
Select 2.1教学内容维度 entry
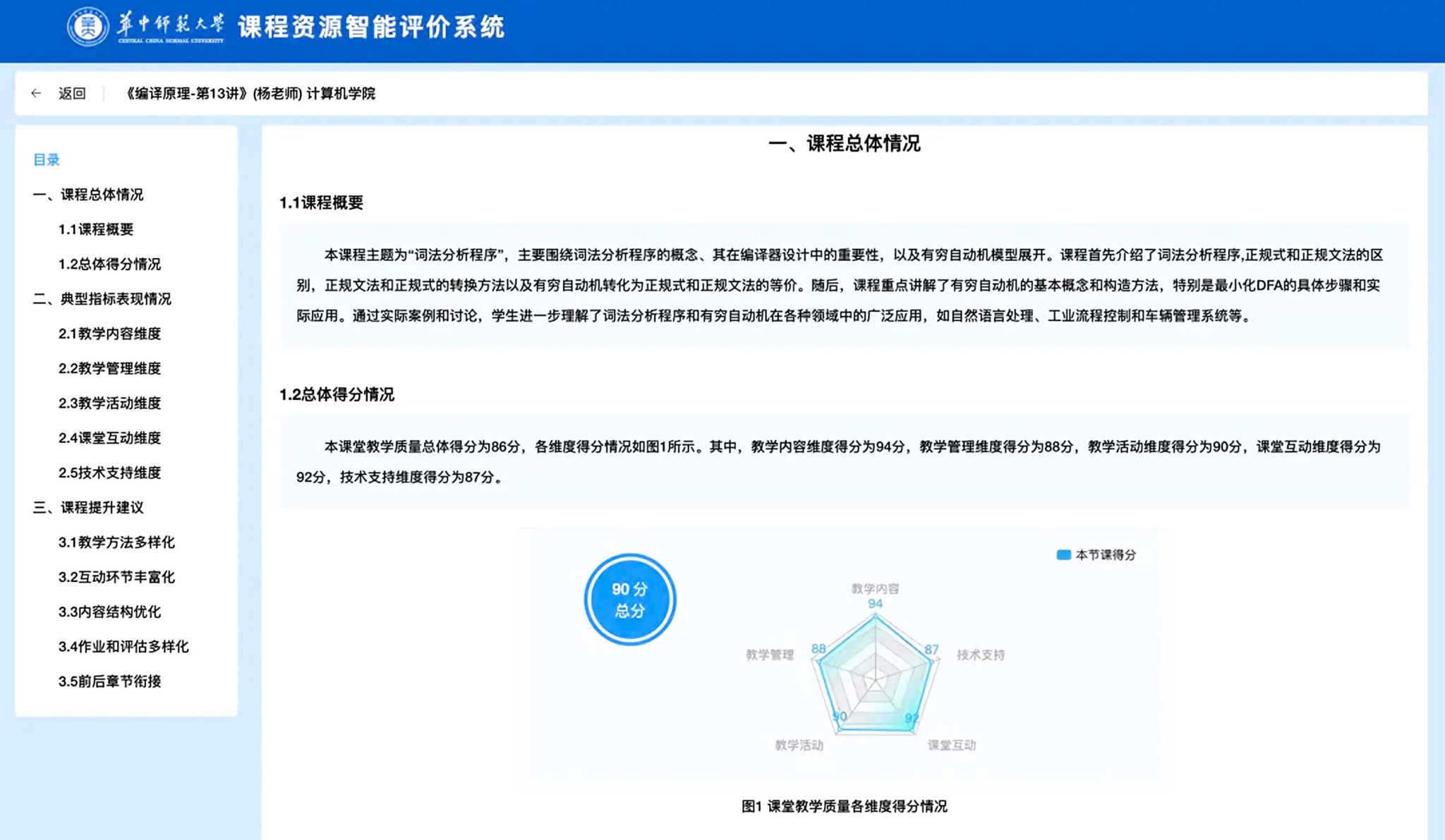(x=109, y=334)
